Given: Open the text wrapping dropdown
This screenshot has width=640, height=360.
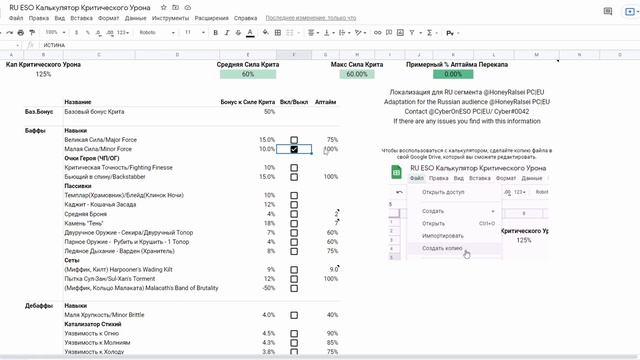Looking at the screenshot, I should (344, 33).
